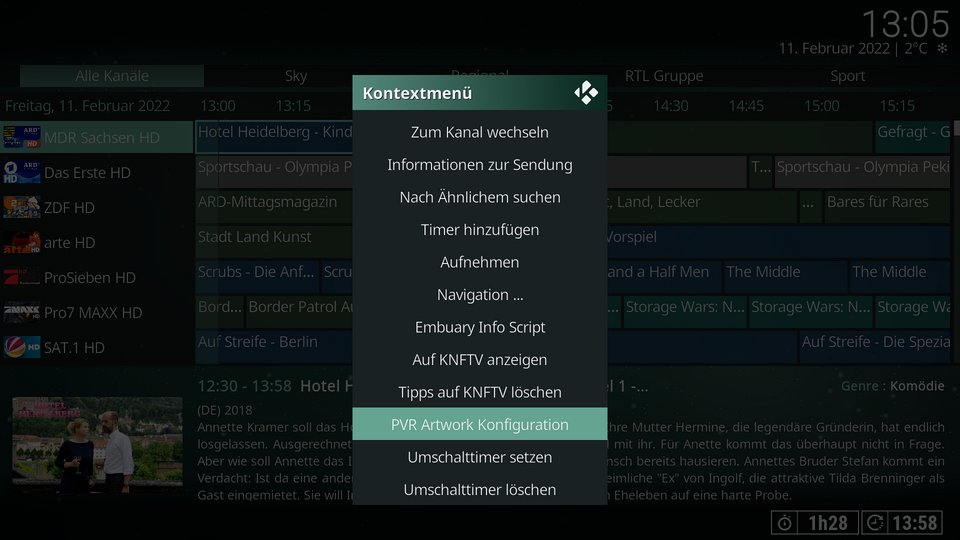Image resolution: width=960 pixels, height=540 pixels.
Task: Switch to 'Alle Kanäle' channel group tab
Action: 112,76
